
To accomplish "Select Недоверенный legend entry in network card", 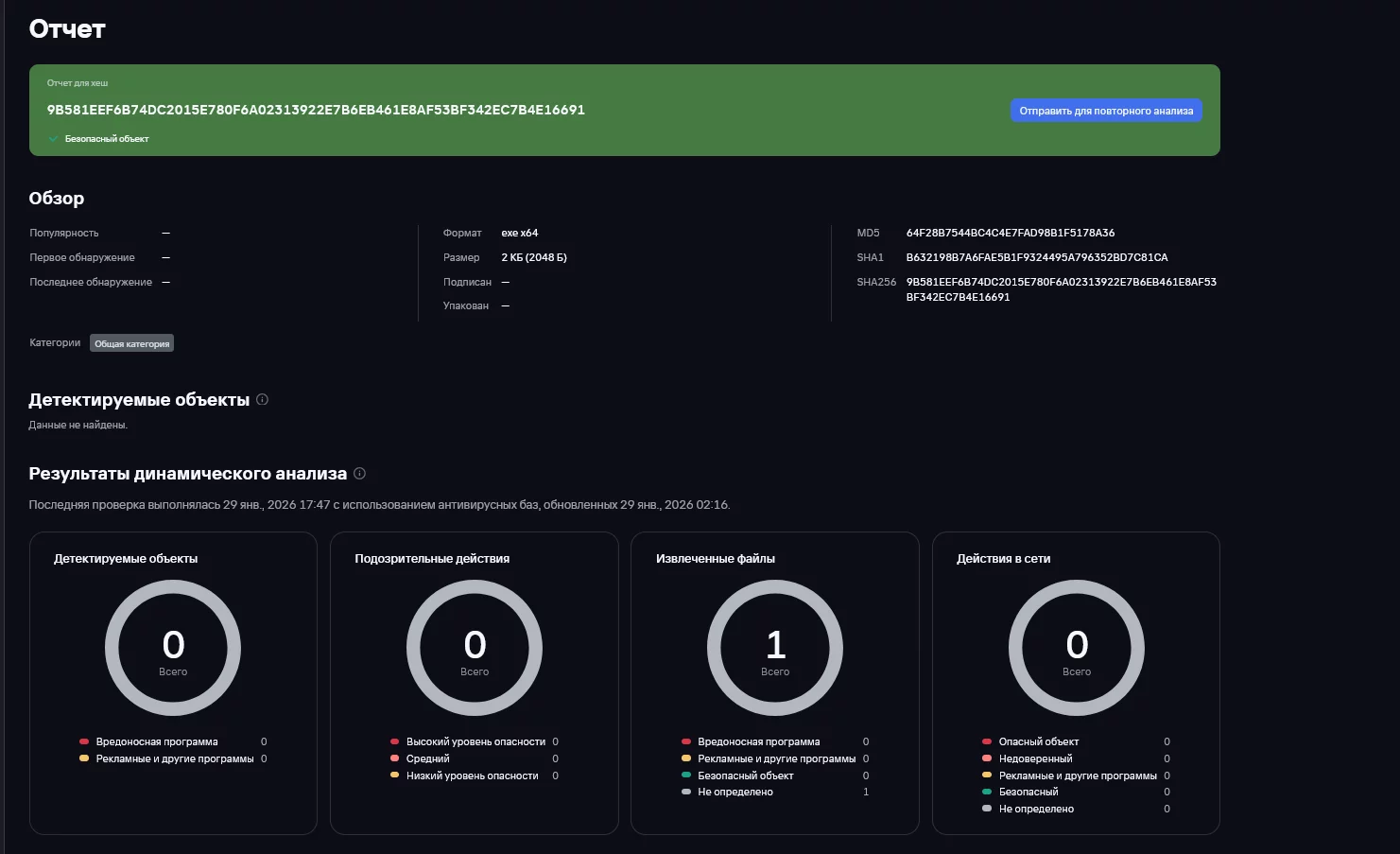I will point(1035,758).
